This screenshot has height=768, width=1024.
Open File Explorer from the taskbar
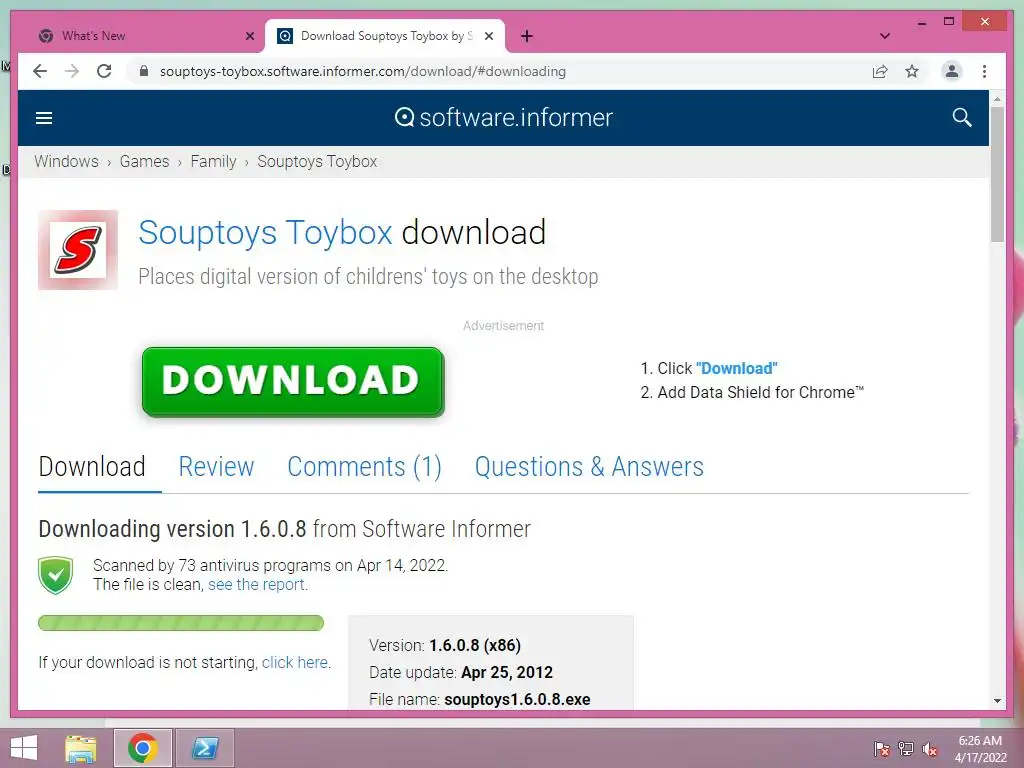pos(81,748)
